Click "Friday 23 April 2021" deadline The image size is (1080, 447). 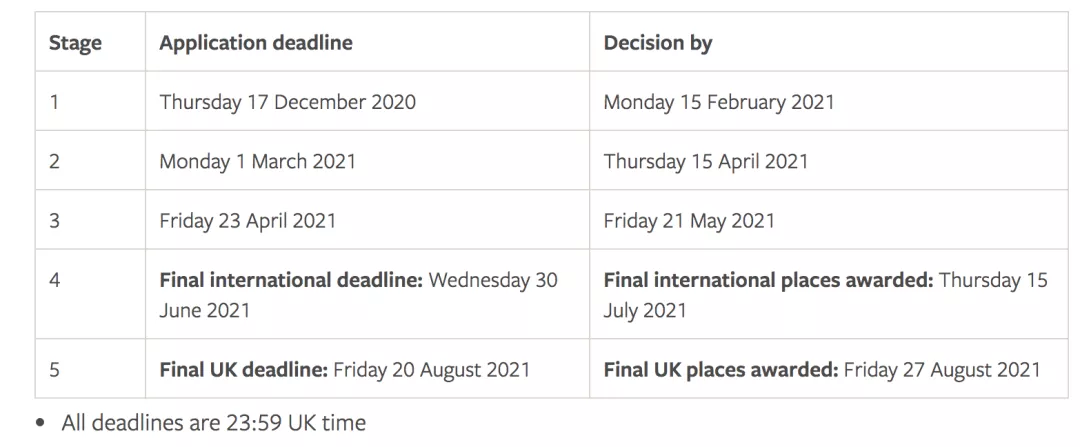point(247,221)
